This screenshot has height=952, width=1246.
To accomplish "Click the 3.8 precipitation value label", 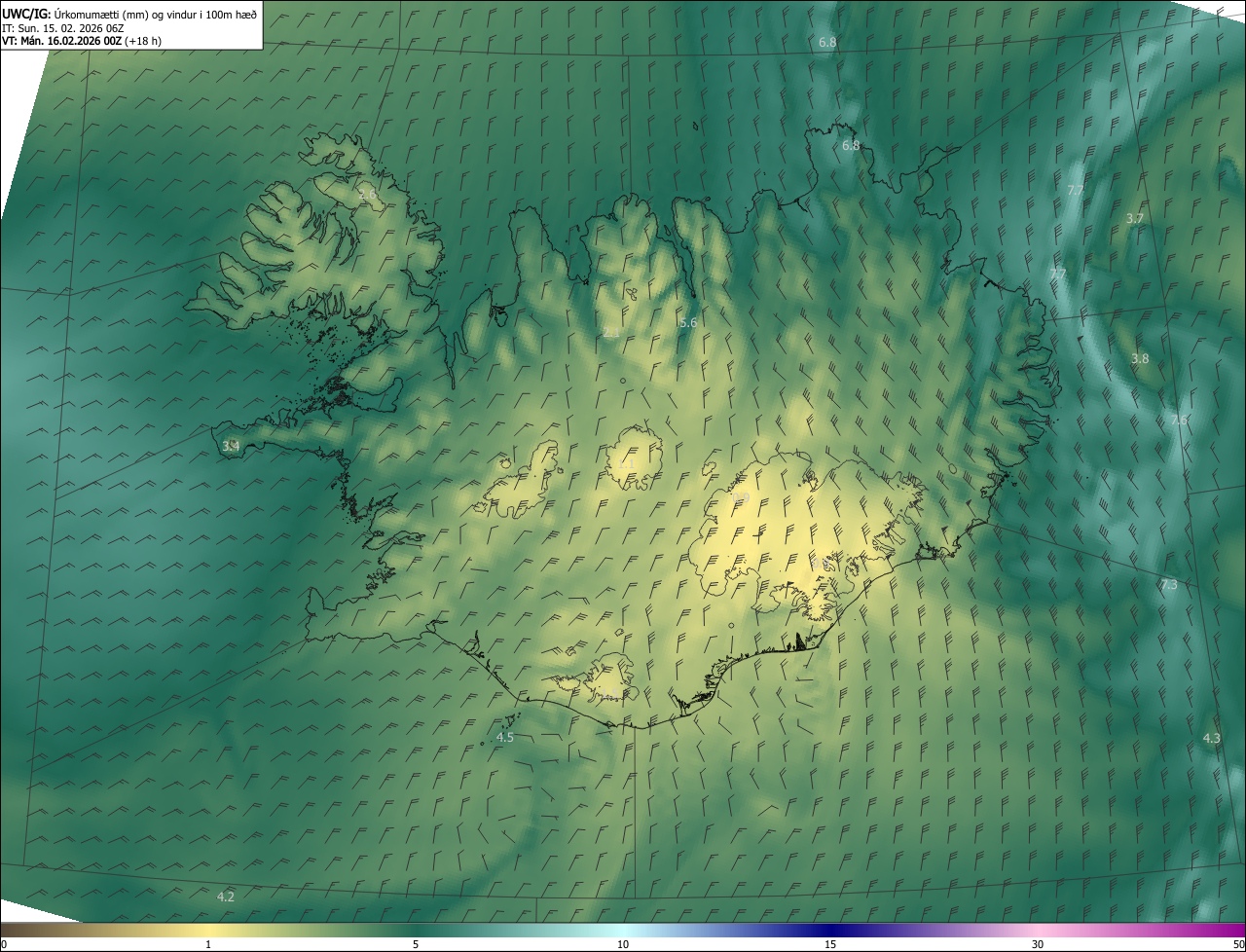I will click(1140, 359).
